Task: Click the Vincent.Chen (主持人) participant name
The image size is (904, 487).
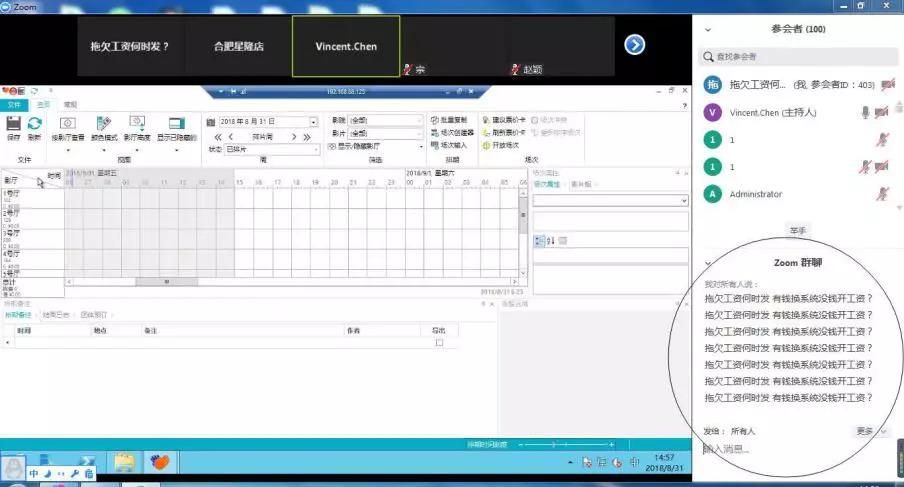Action: coord(773,112)
